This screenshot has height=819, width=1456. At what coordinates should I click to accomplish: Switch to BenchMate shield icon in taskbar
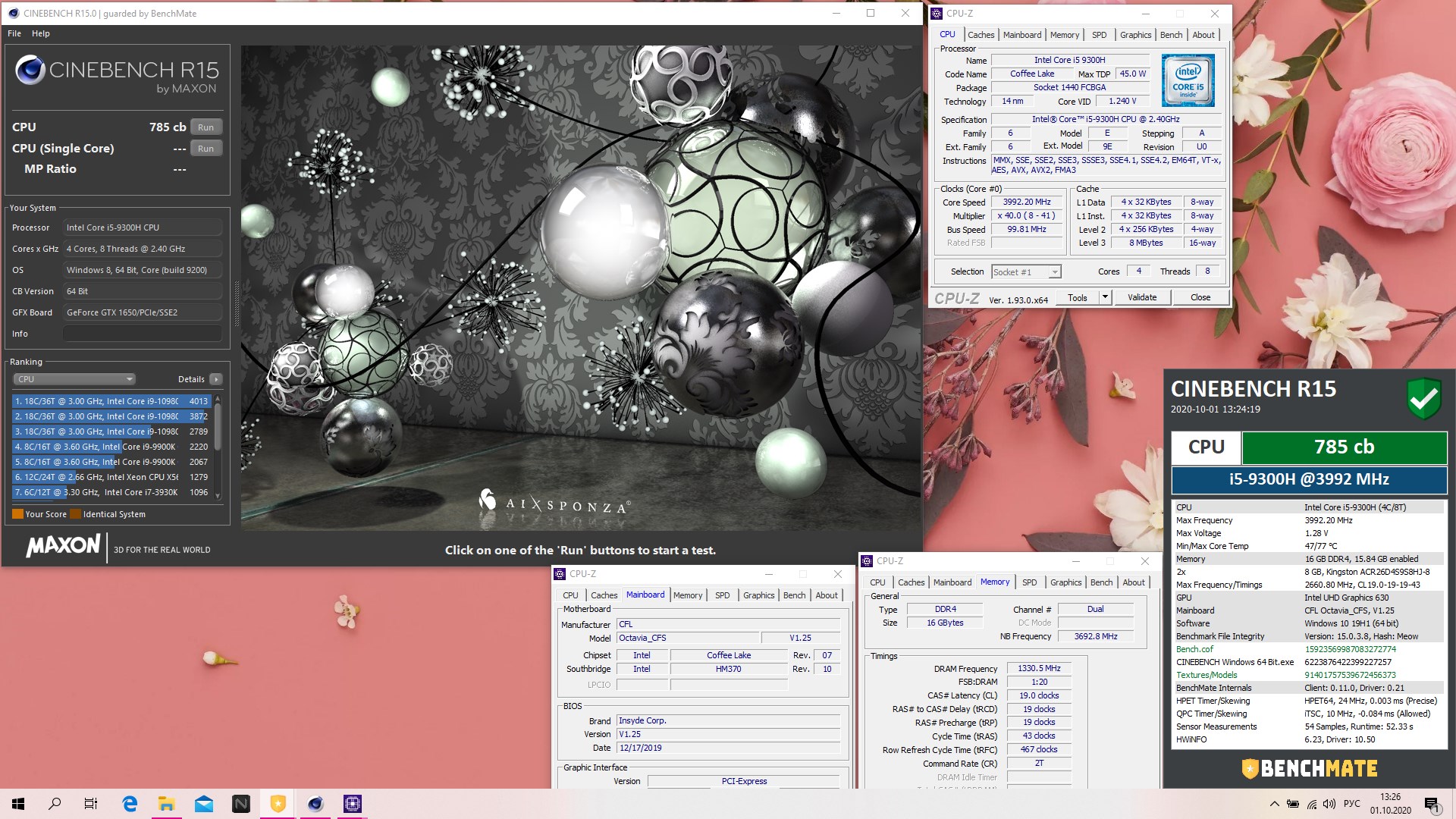click(x=278, y=804)
